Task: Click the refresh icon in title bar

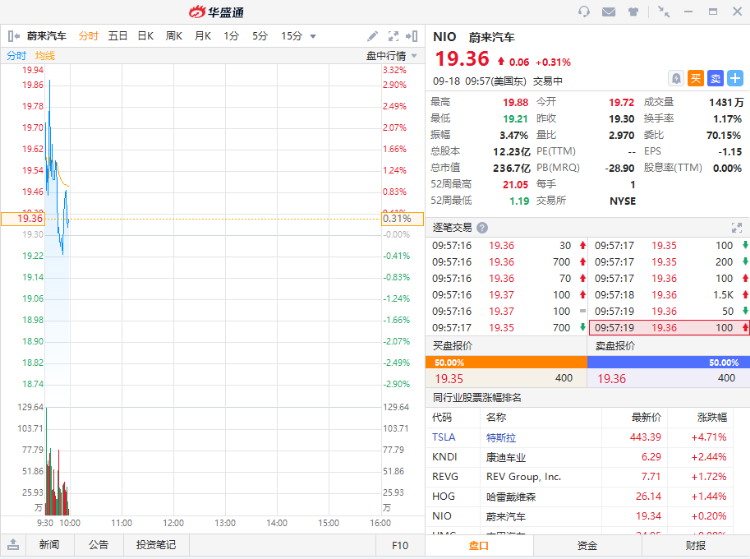Action: pos(584,12)
